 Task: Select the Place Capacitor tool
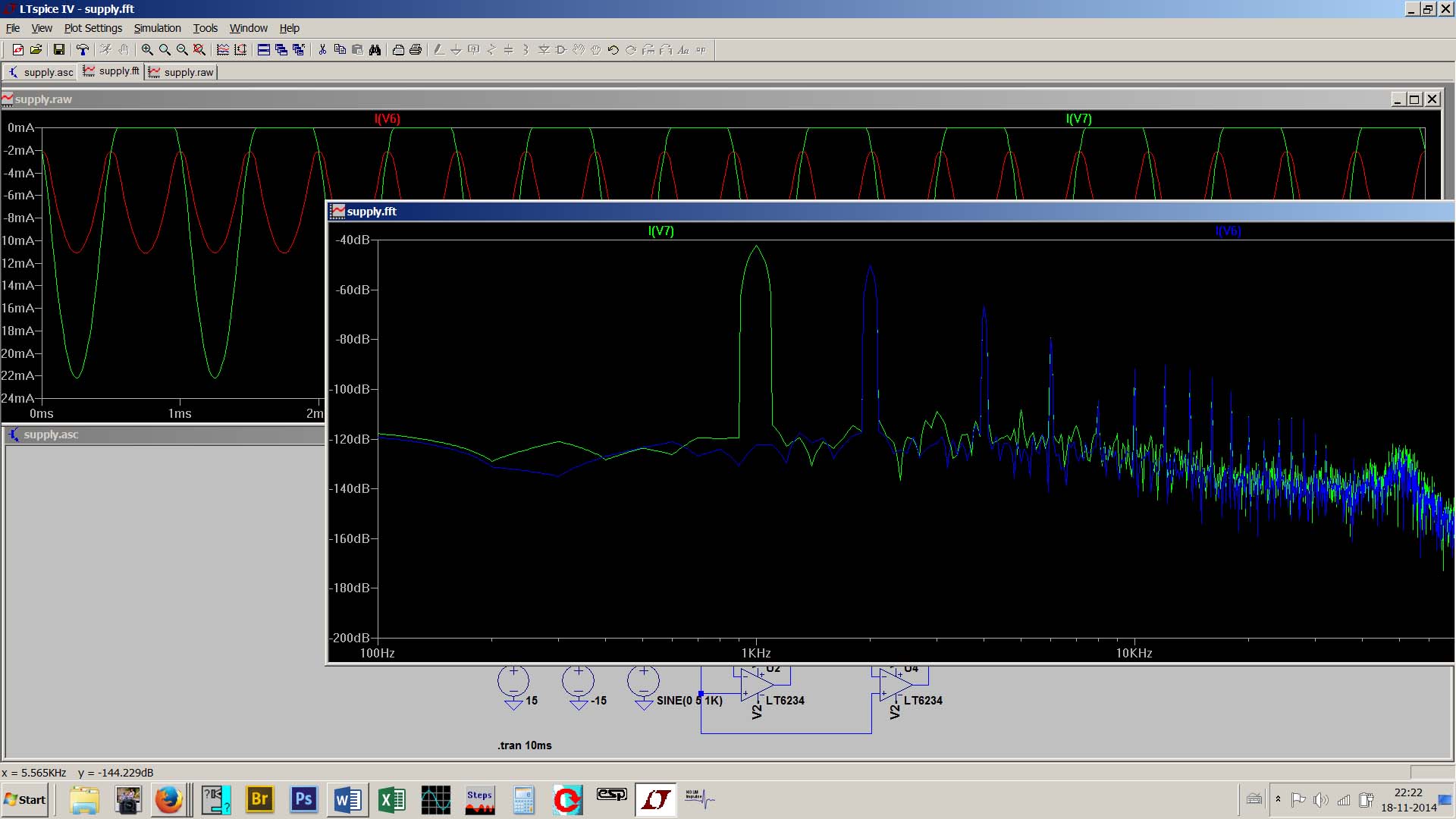click(x=509, y=50)
